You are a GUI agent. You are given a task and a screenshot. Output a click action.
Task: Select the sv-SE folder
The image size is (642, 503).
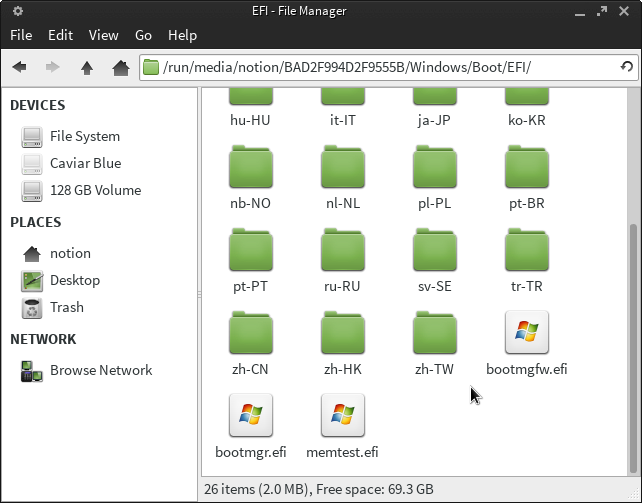tap(435, 250)
